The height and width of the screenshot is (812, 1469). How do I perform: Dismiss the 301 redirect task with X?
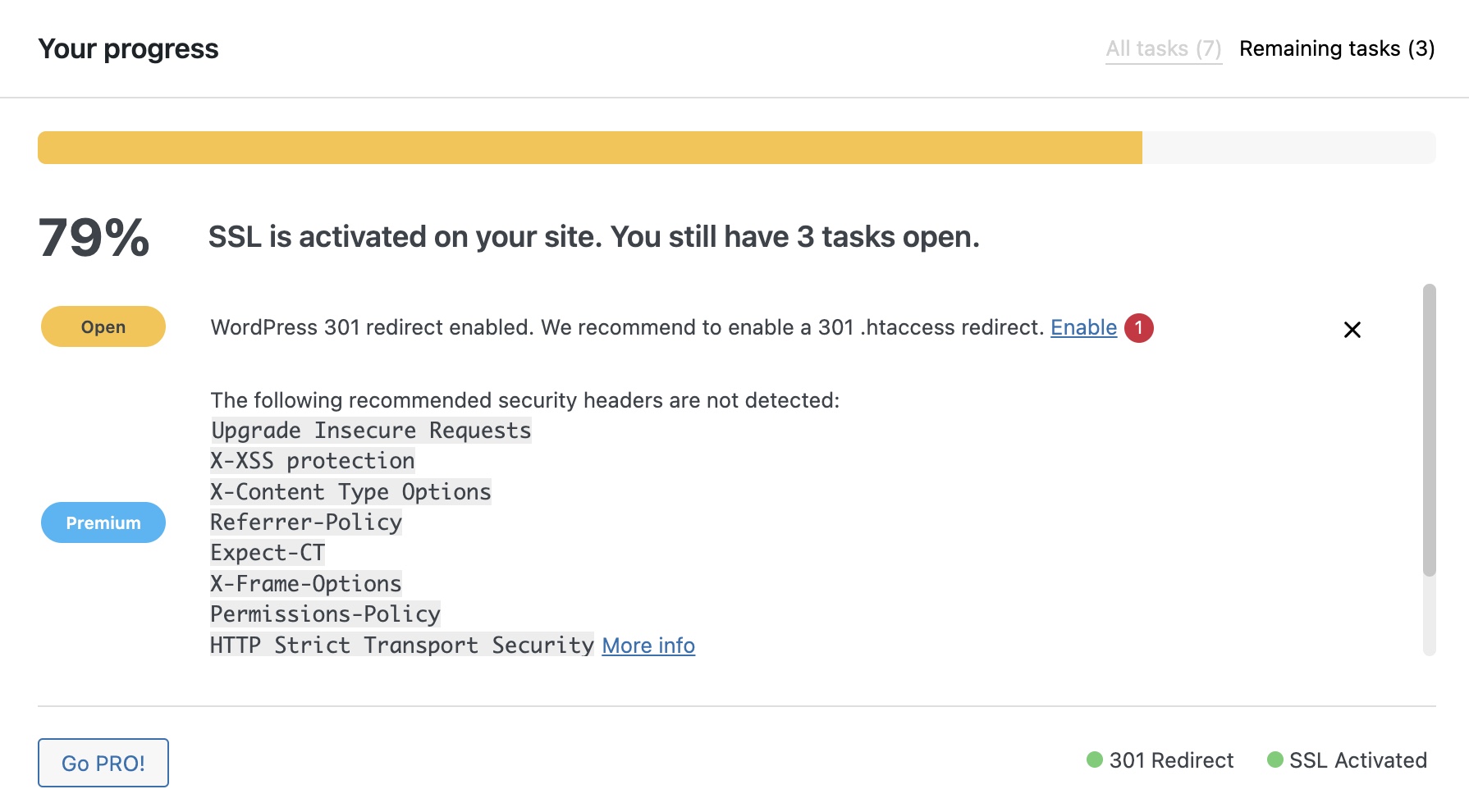click(x=1352, y=330)
